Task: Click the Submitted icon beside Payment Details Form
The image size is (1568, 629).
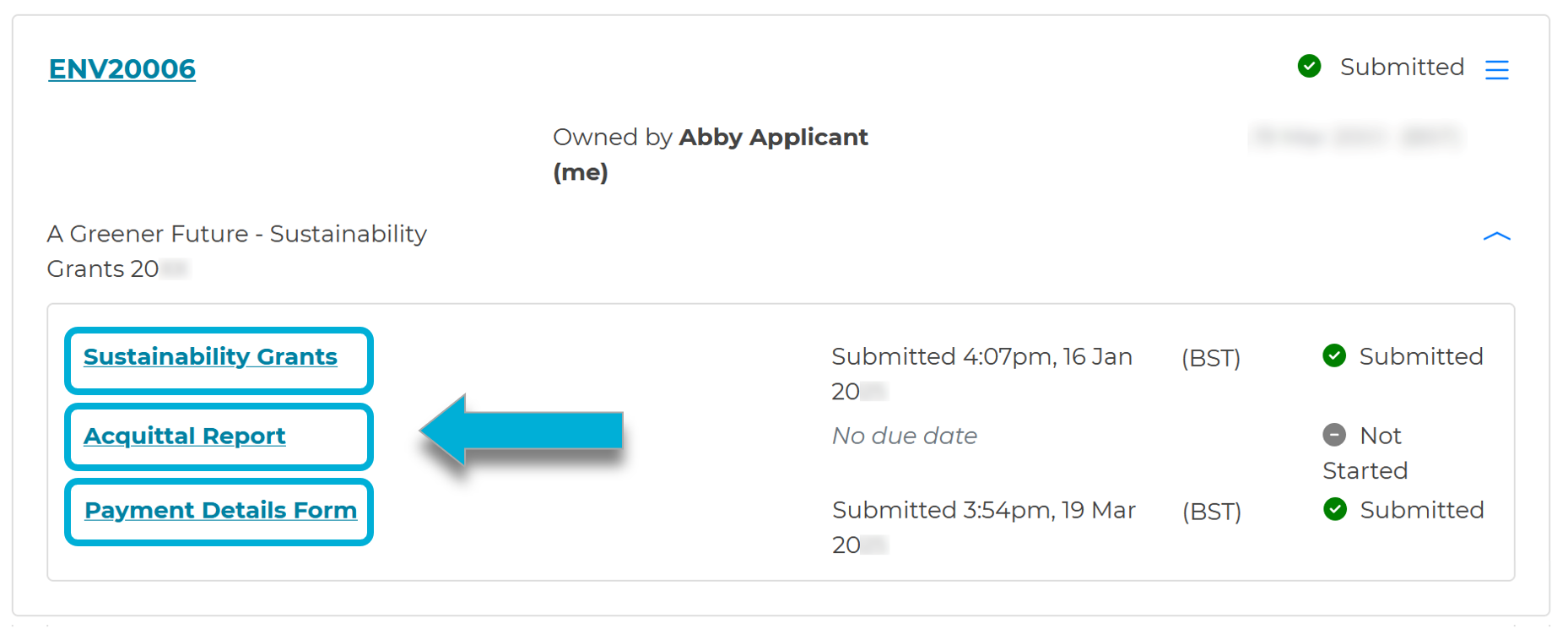Action: point(1336,510)
